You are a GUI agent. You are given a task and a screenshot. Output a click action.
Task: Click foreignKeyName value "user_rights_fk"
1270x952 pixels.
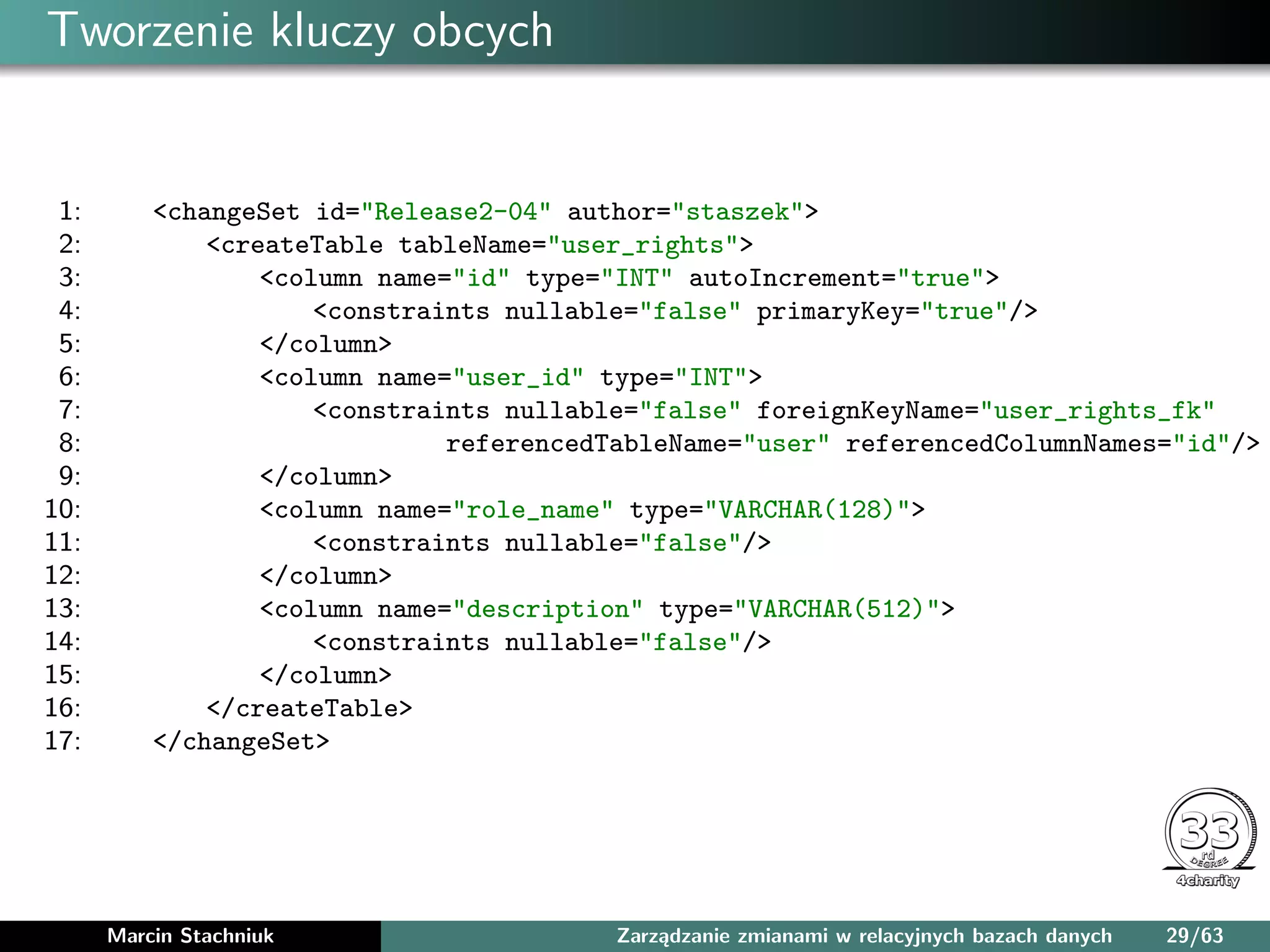point(1097,411)
